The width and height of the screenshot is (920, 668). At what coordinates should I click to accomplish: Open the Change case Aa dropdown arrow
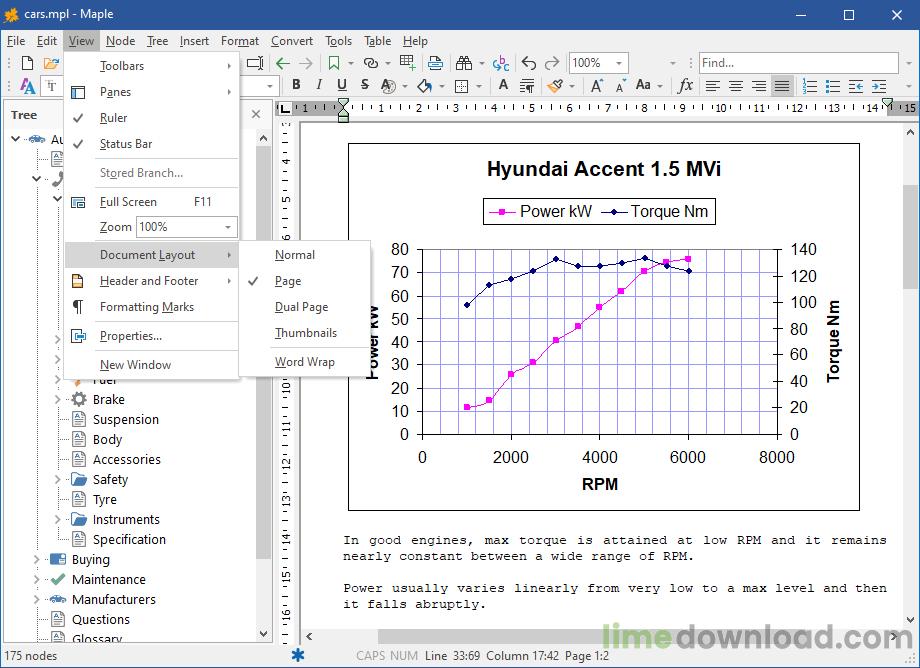click(x=660, y=86)
